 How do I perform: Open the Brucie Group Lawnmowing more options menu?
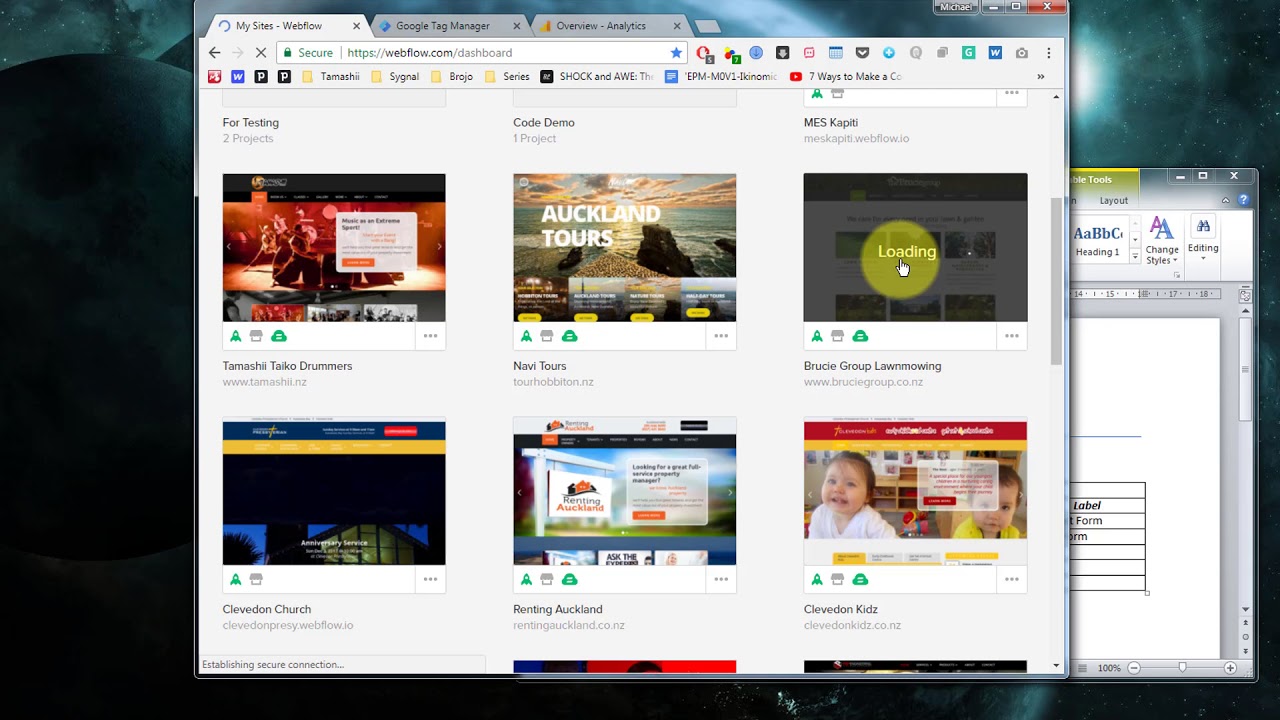[x=1012, y=336]
